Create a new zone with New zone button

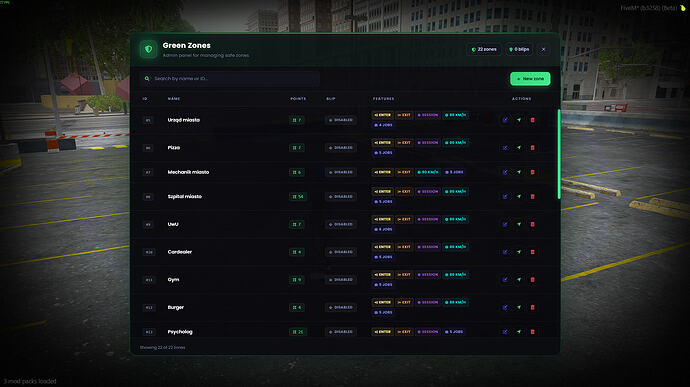(530, 79)
